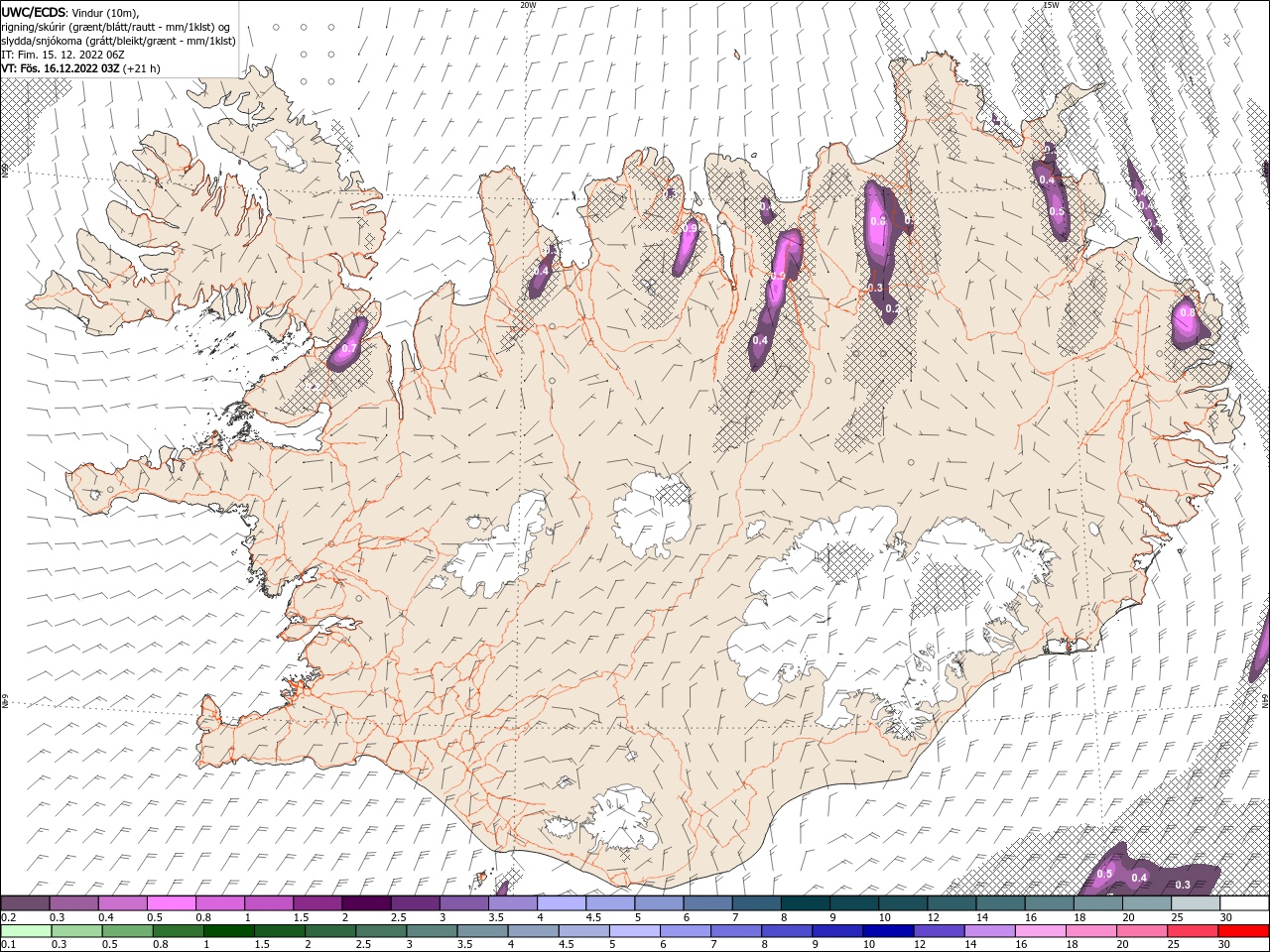
Task: Click the 0.6 snowfall value on the map
Action: point(877,221)
